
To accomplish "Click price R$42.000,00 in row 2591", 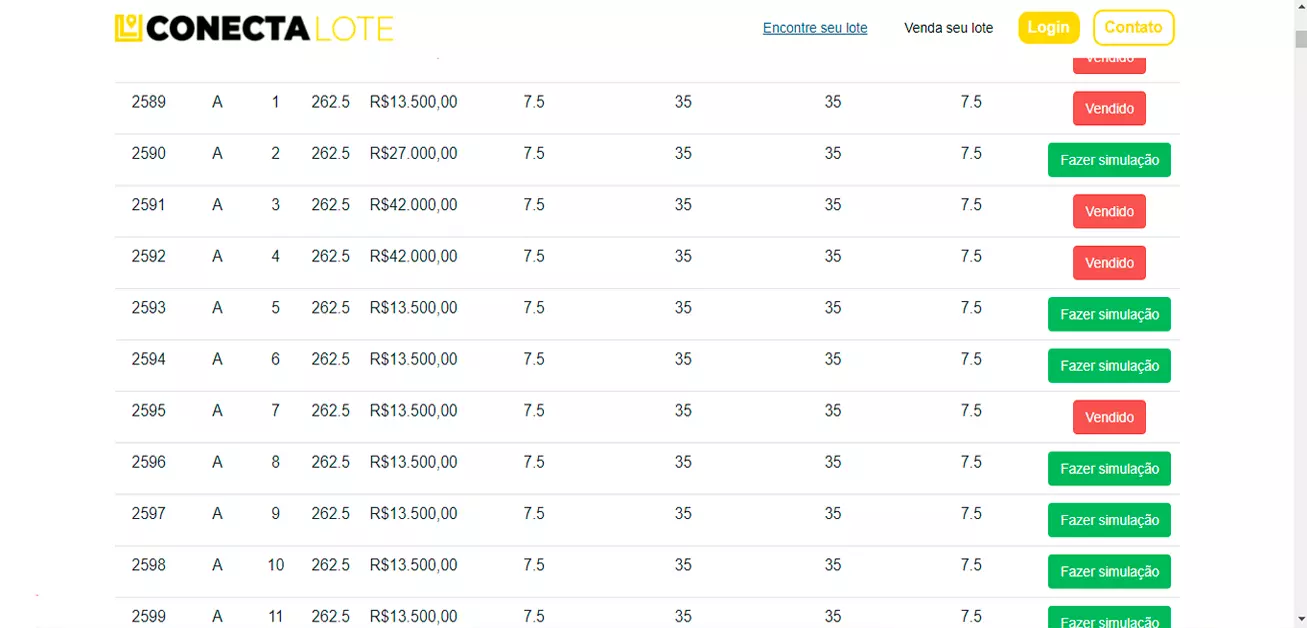I will (413, 205).
